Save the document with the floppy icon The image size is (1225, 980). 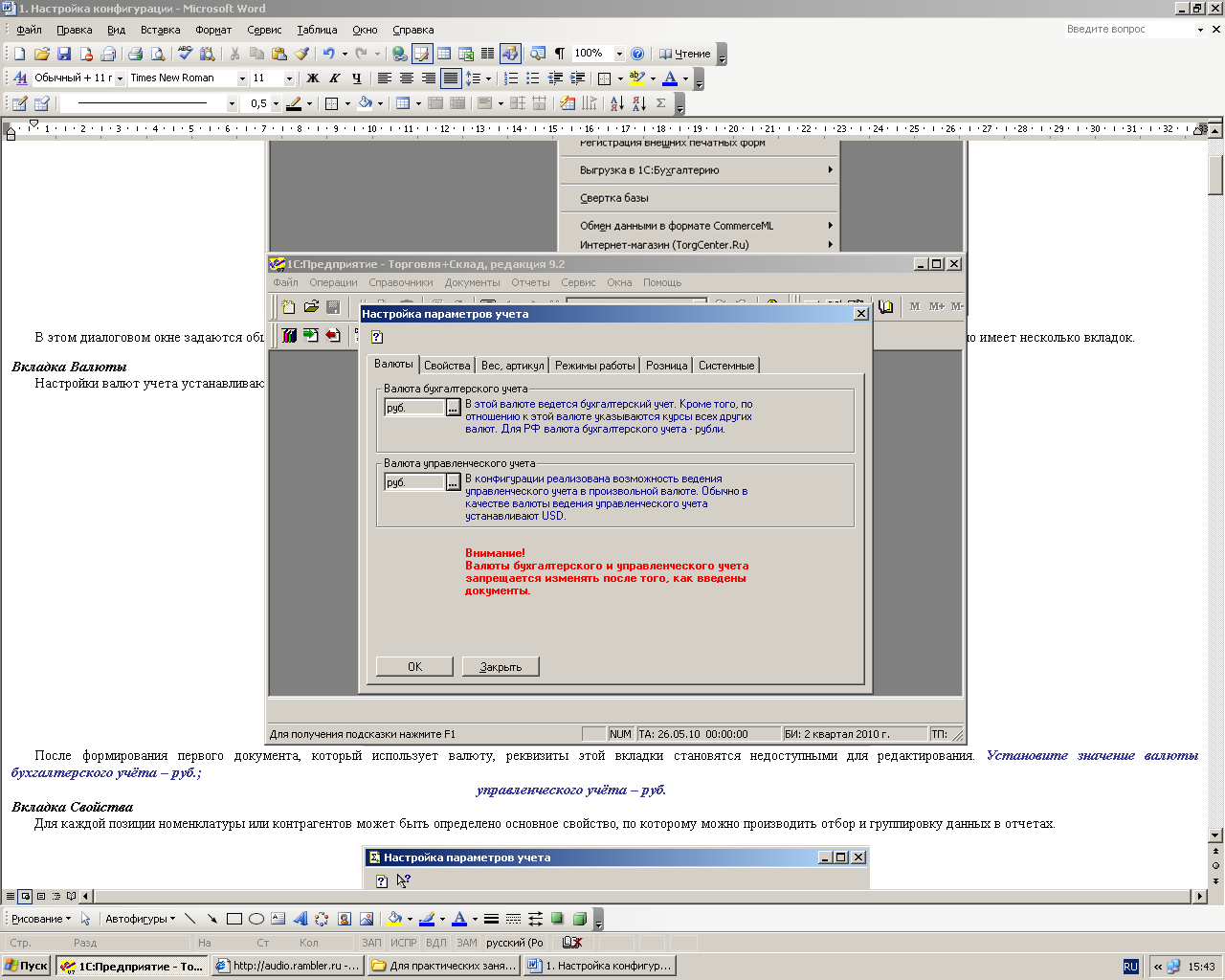click(64, 54)
